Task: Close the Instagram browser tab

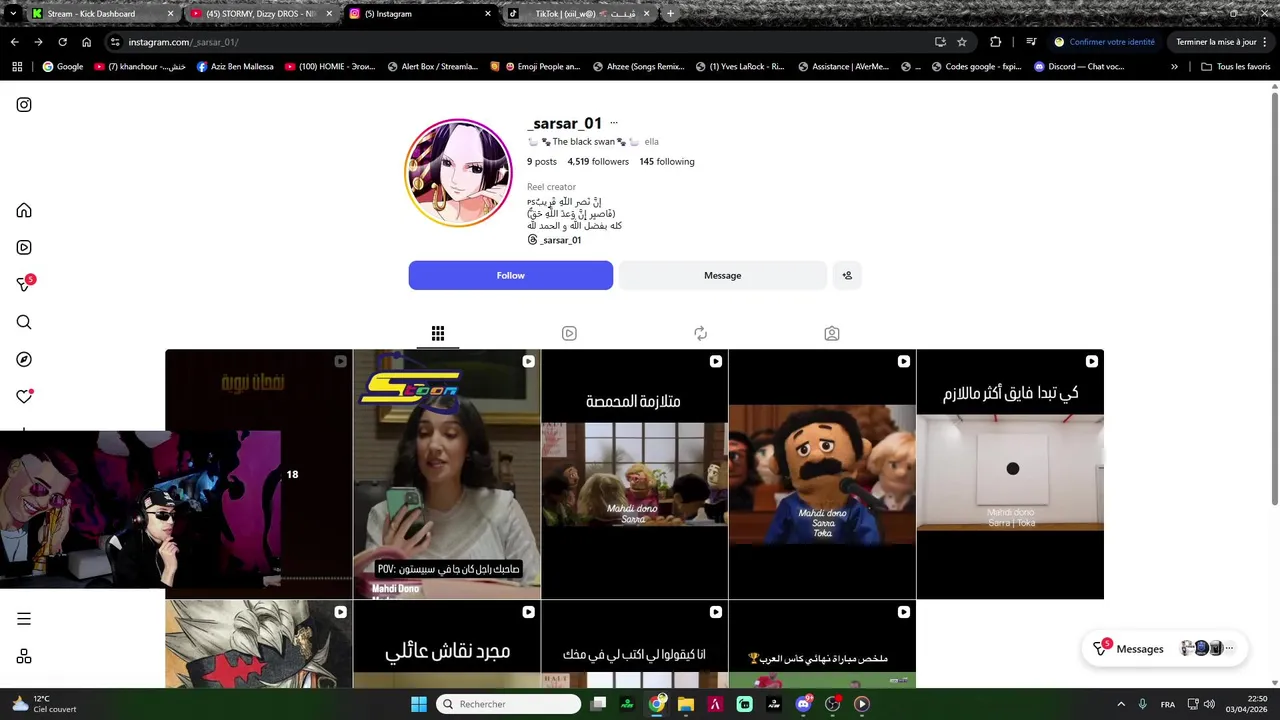Action: [488, 14]
